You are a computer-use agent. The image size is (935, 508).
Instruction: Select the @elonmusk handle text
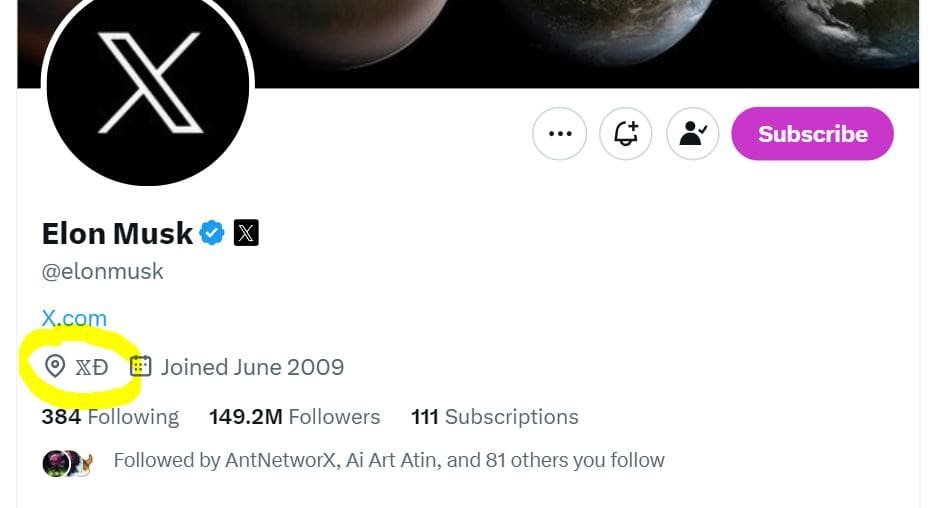coord(102,271)
